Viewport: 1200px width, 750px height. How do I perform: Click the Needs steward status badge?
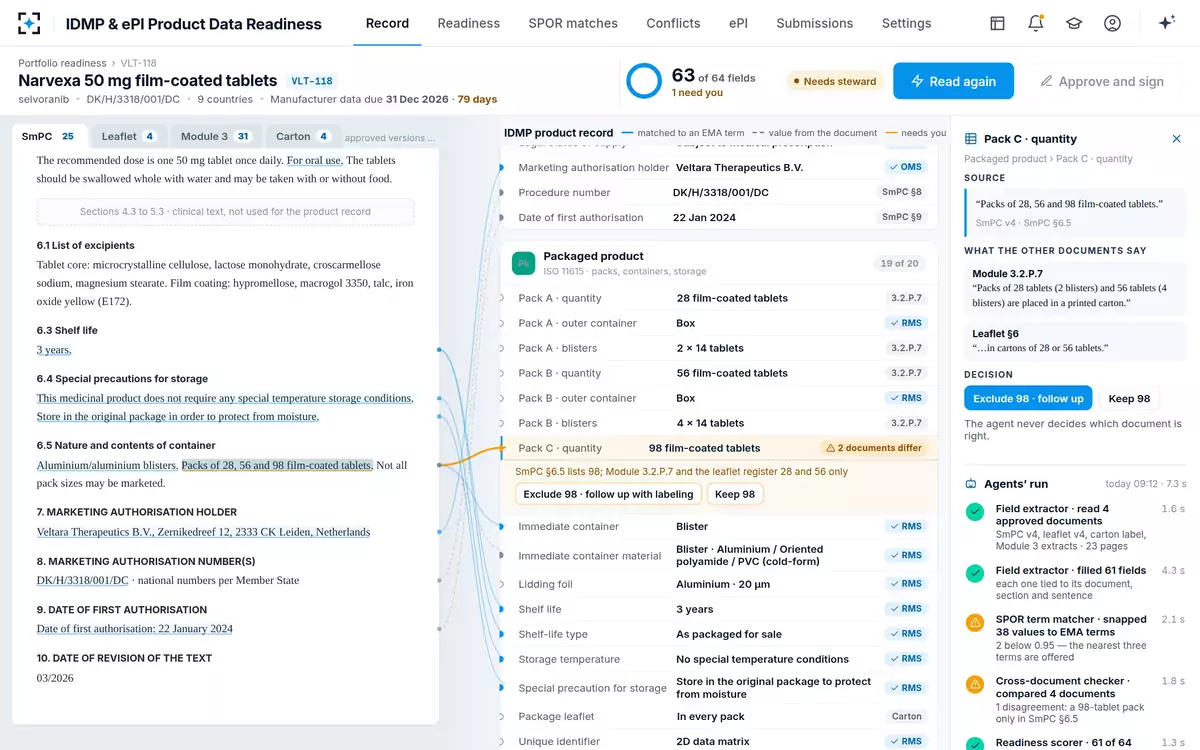834,81
